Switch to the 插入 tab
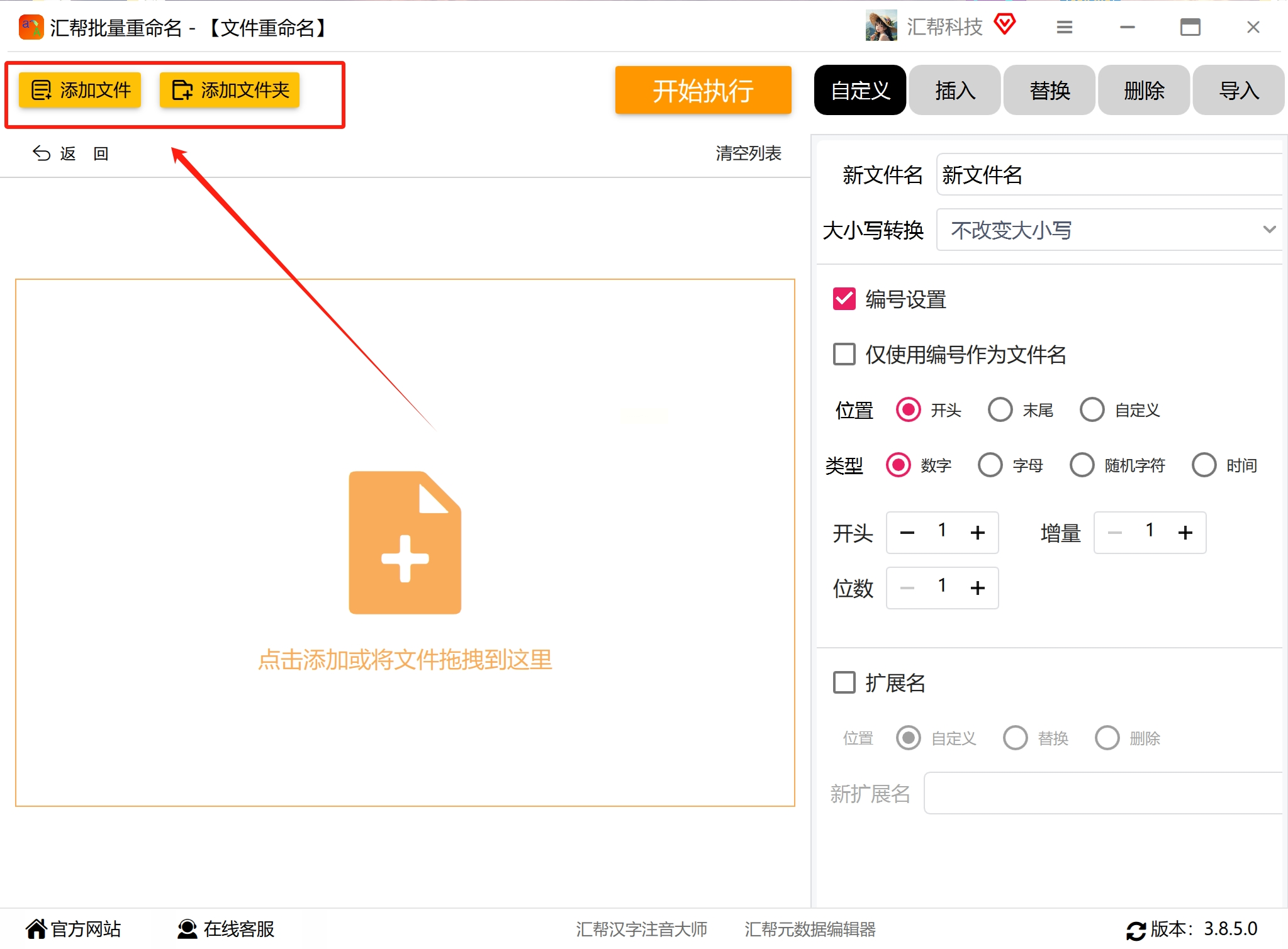Image resolution: width=1288 pixels, height=949 pixels. point(955,91)
